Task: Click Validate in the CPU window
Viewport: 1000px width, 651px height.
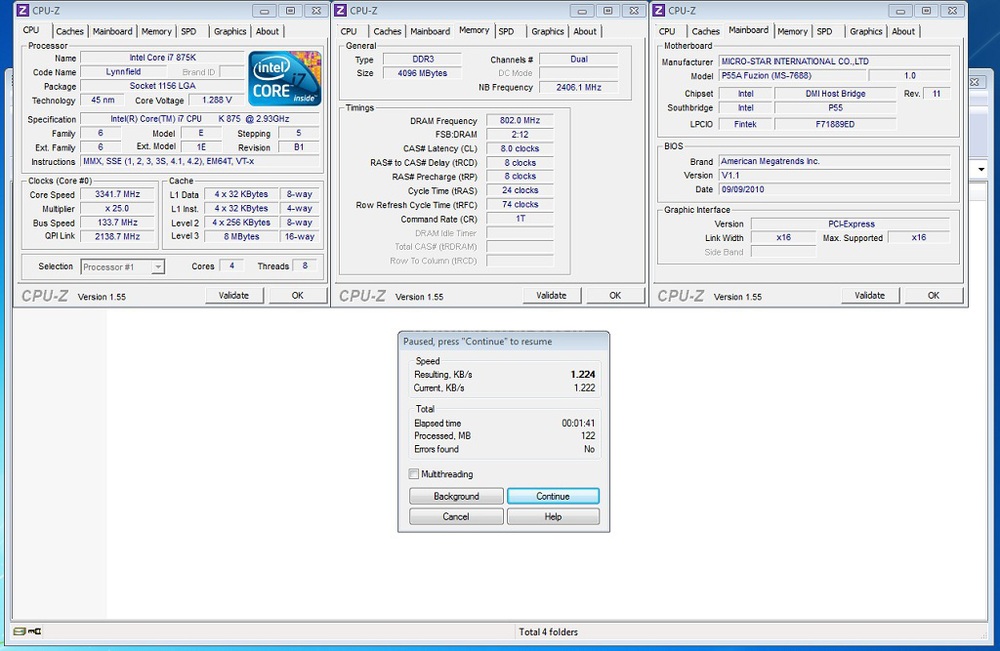Action: (234, 295)
